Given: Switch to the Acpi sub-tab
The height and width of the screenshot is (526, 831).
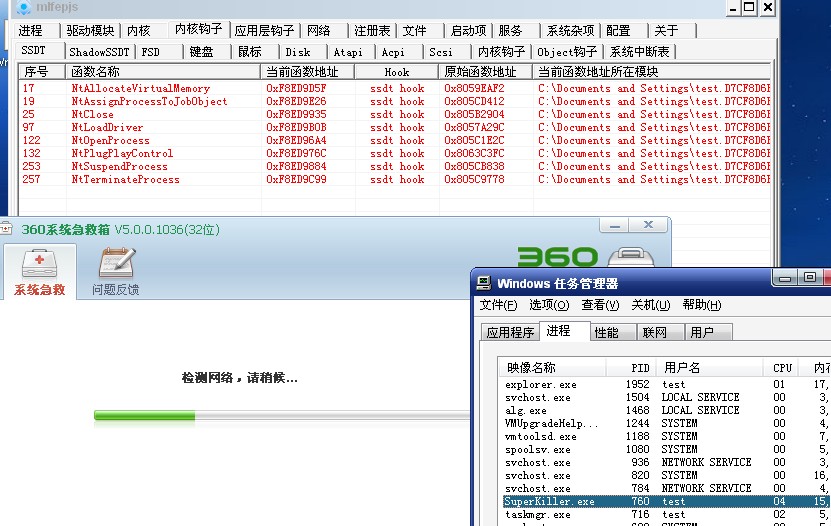Looking at the screenshot, I should [x=393, y=52].
